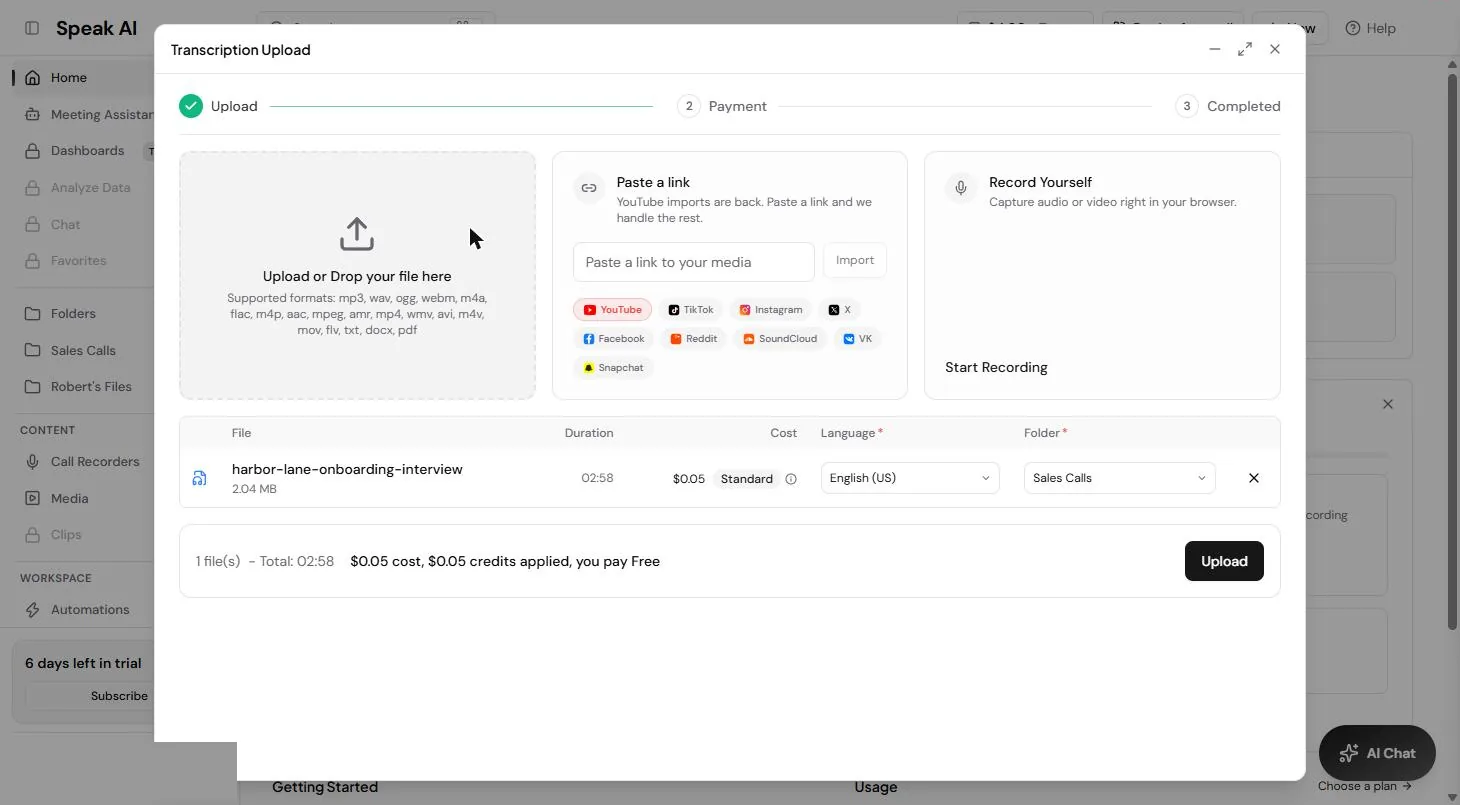Click the microphone icon in Record Yourself
The height and width of the screenshot is (805, 1460).
click(961, 188)
